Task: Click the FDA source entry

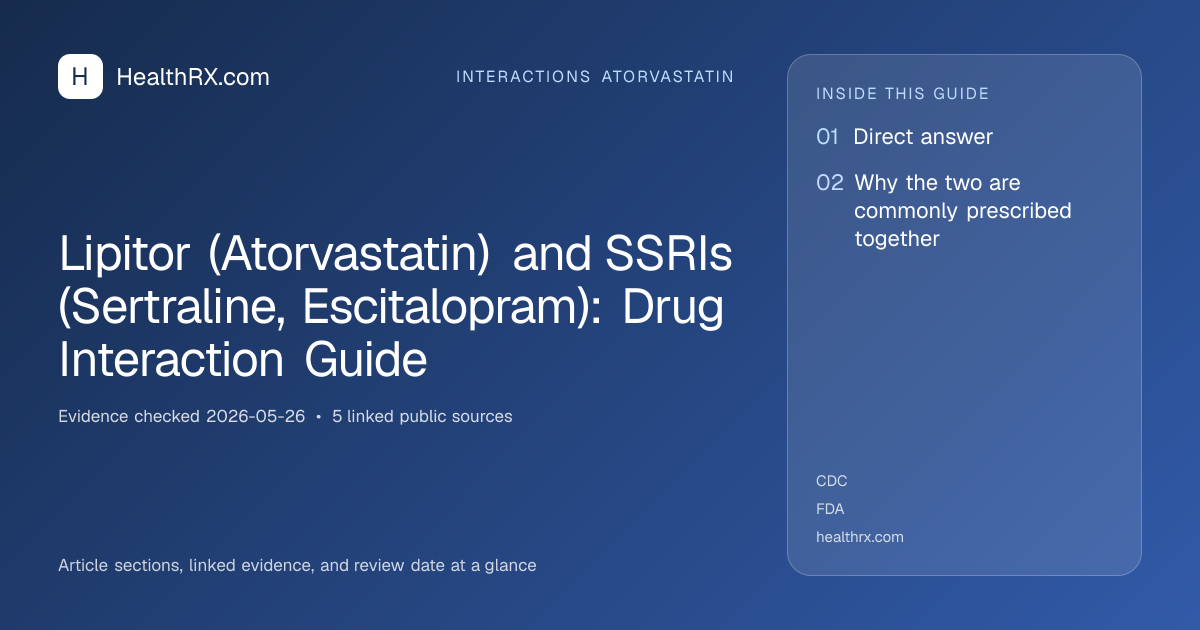Action: pyautogui.click(x=830, y=509)
